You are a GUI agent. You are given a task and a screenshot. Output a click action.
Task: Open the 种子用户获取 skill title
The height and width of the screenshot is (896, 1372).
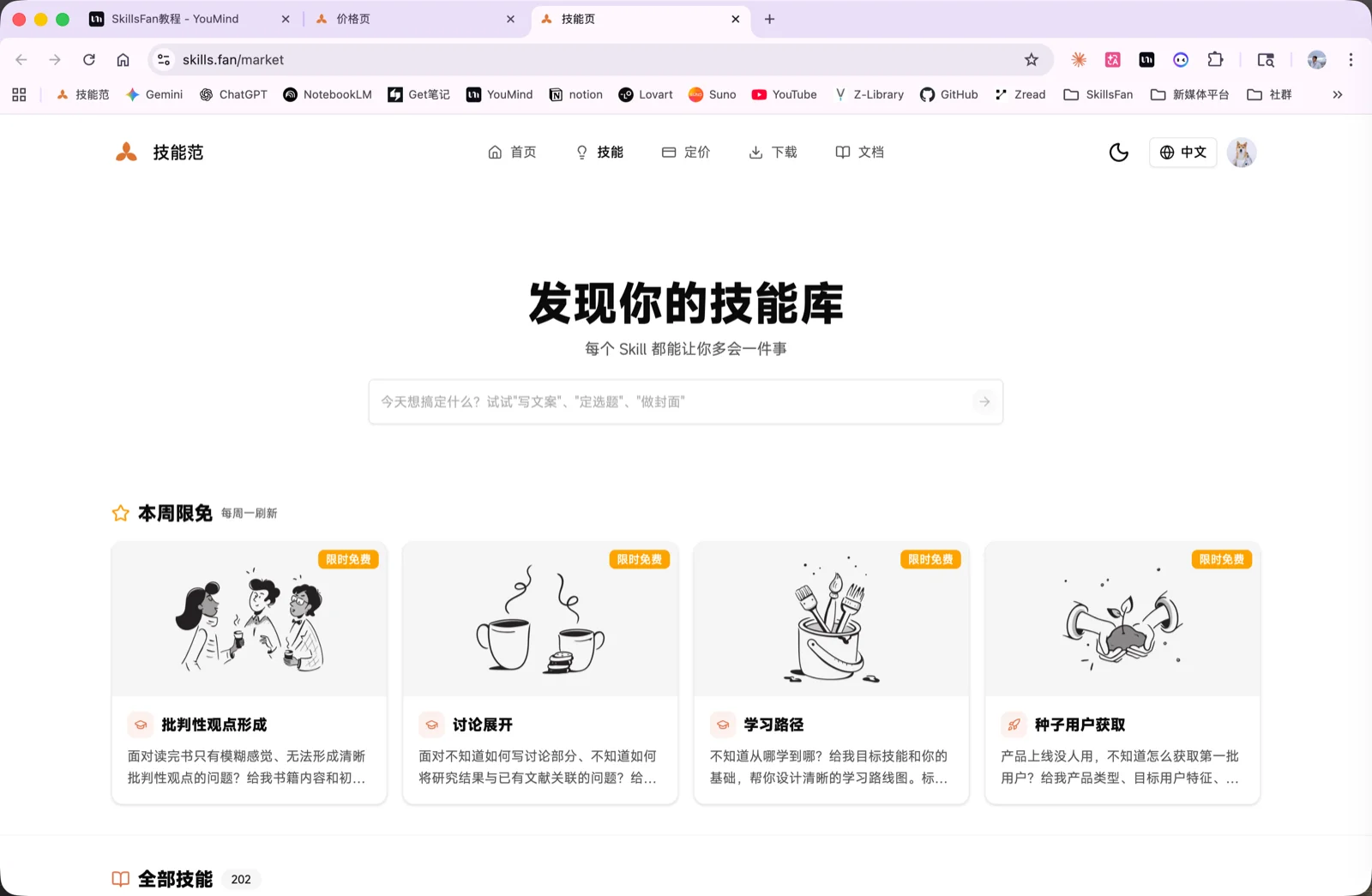pos(1080,725)
